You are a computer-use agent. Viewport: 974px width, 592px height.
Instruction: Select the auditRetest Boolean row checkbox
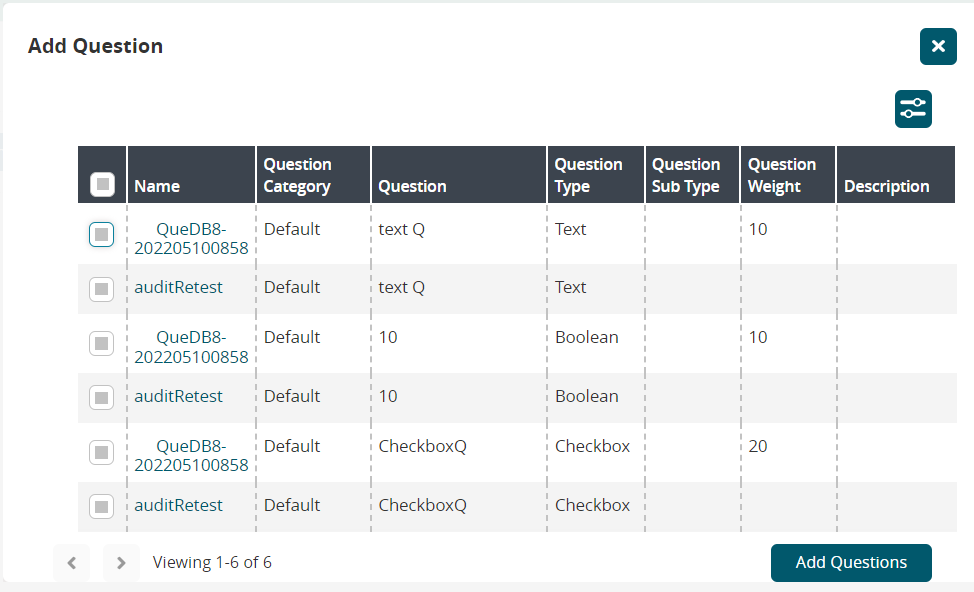(102, 398)
